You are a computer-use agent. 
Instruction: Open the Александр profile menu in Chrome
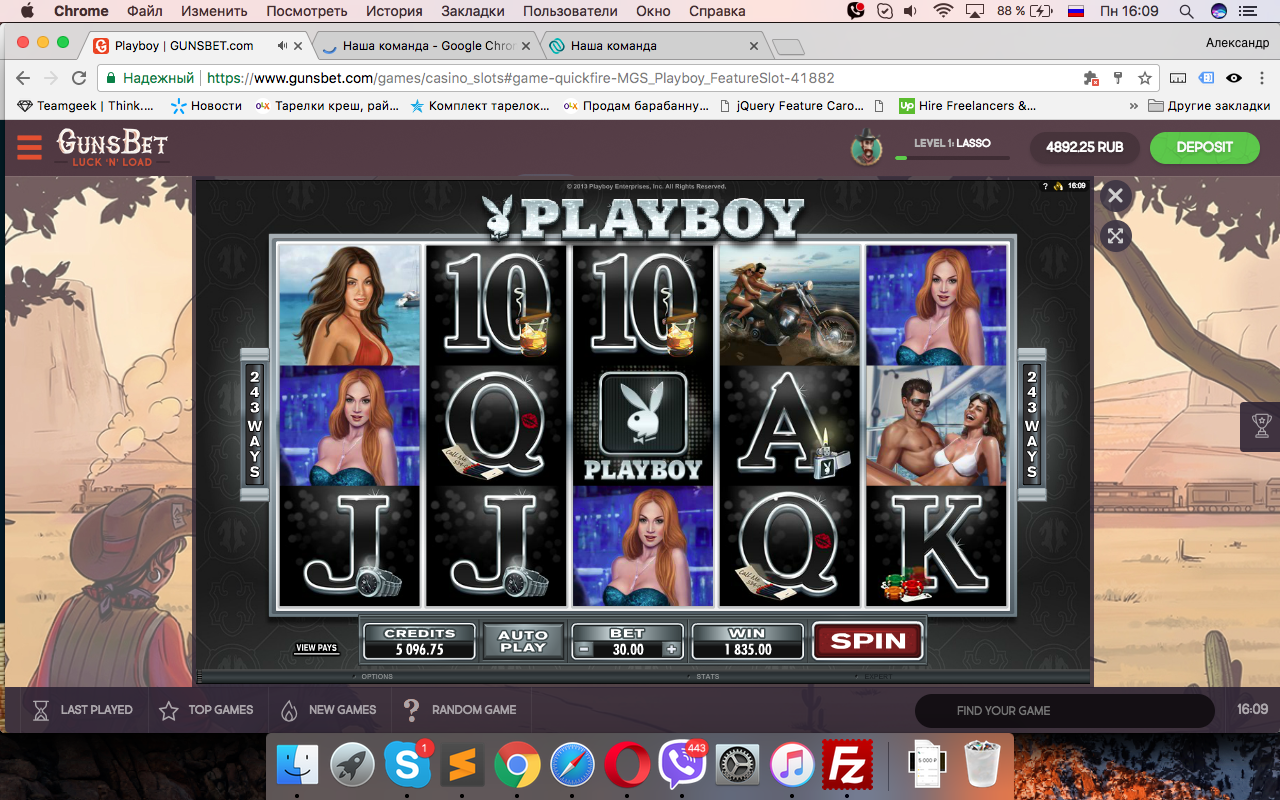(x=1237, y=43)
